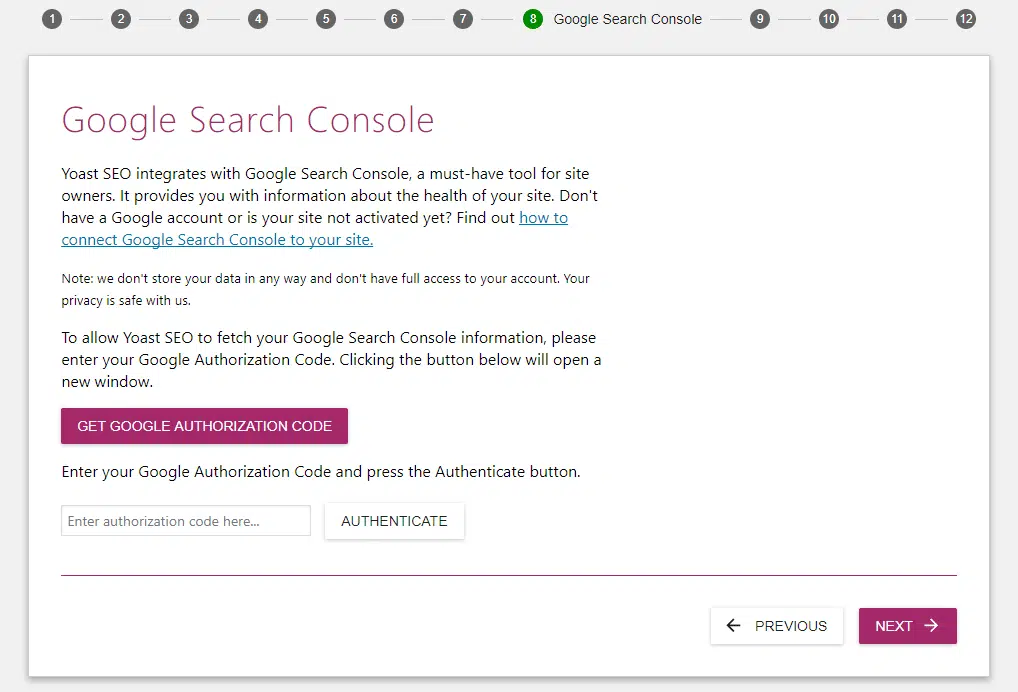Click the green step 8 indicator
Screen dimensions: 1018x692
click(x=533, y=19)
